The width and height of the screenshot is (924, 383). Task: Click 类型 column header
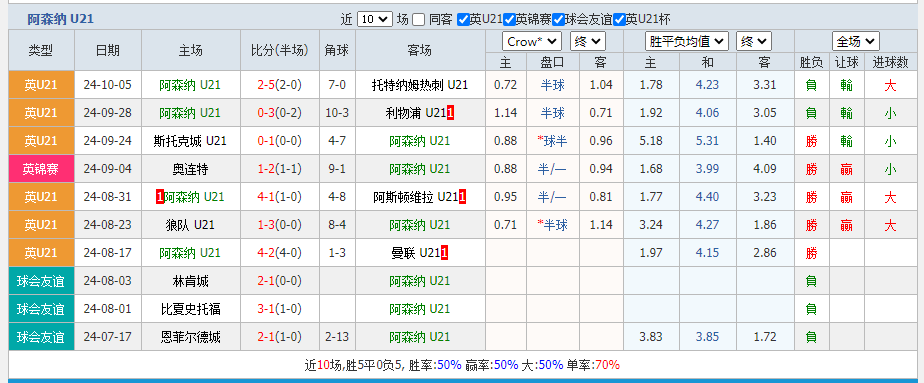pos(41,51)
